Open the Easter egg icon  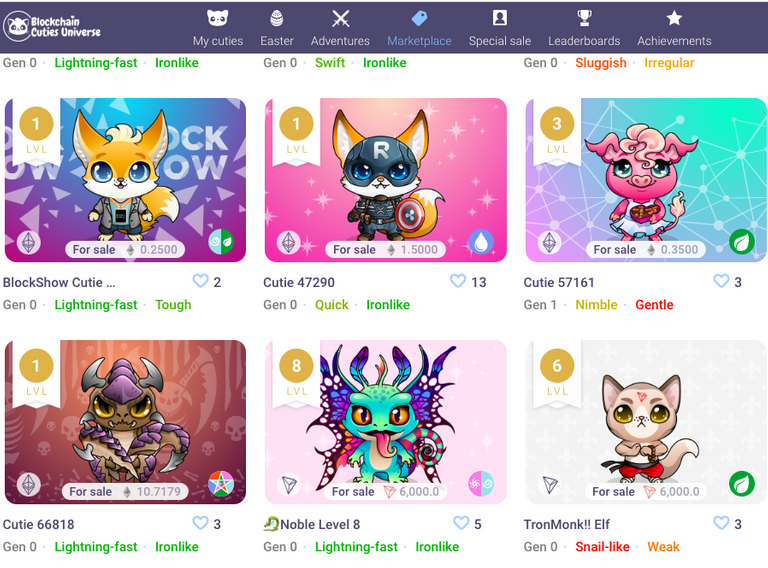point(277,19)
